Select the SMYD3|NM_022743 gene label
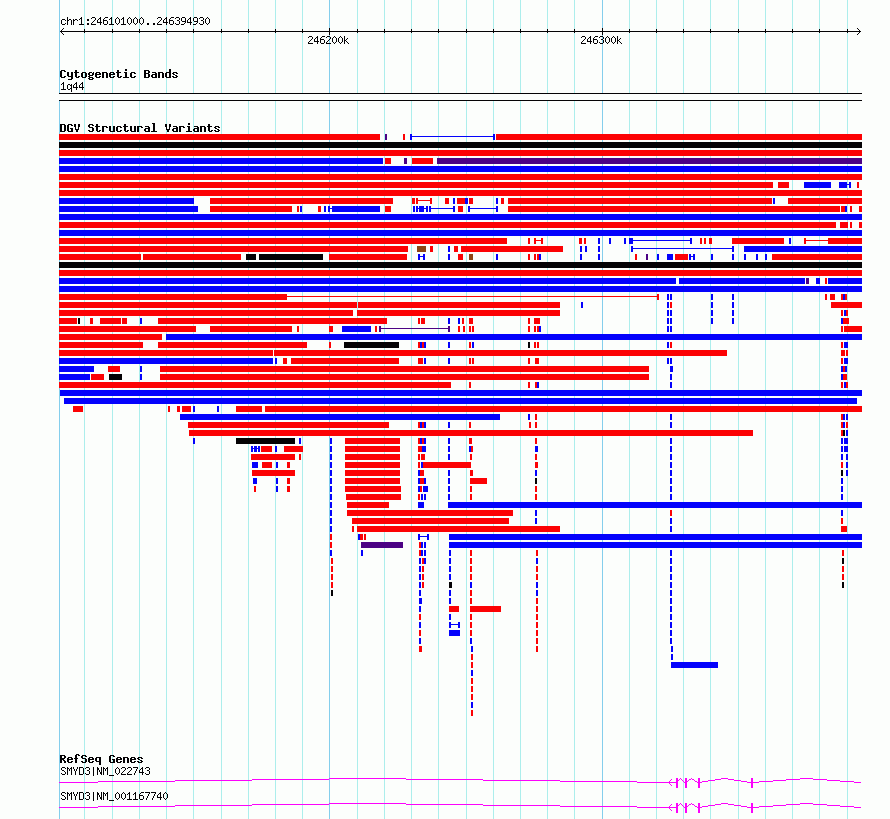The width and height of the screenshot is (890, 819). (106, 771)
